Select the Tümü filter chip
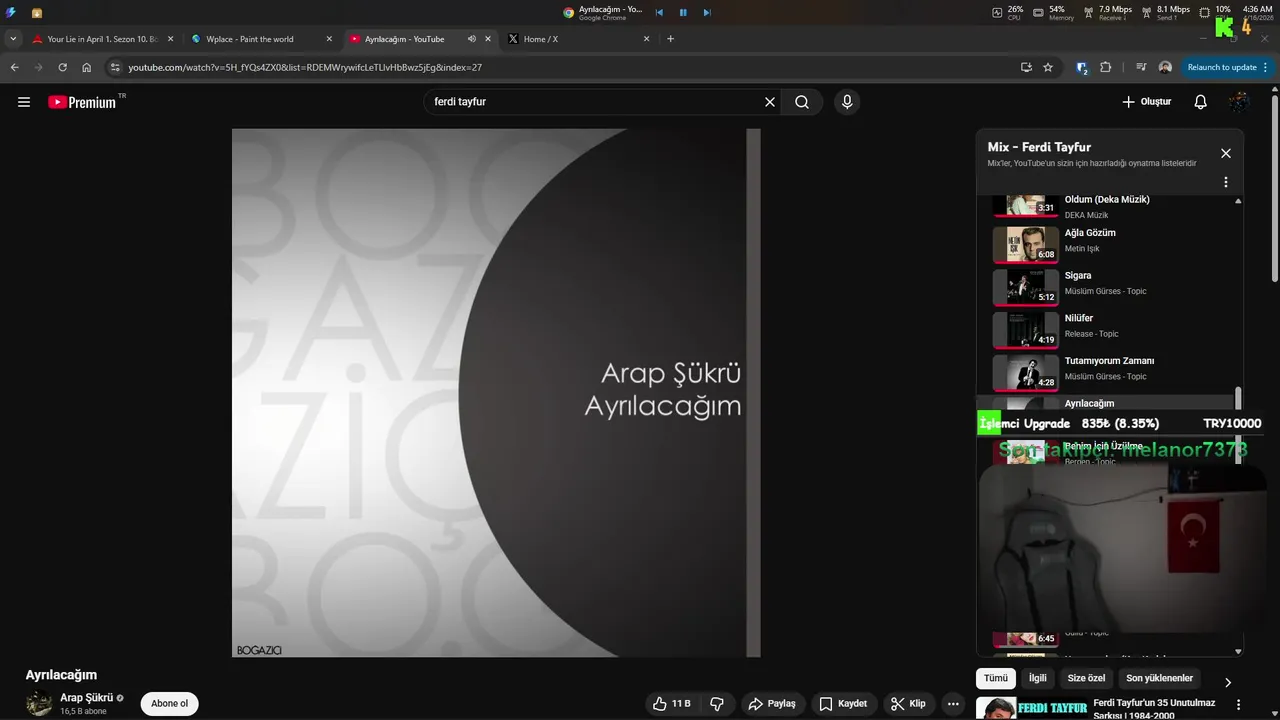 (996, 678)
